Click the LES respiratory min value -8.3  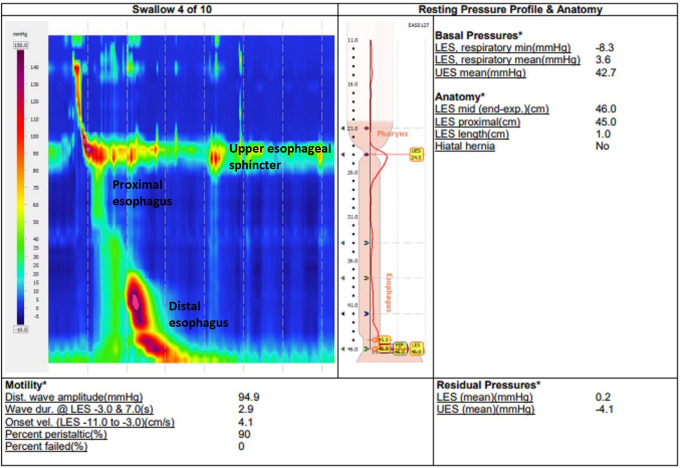(604, 48)
